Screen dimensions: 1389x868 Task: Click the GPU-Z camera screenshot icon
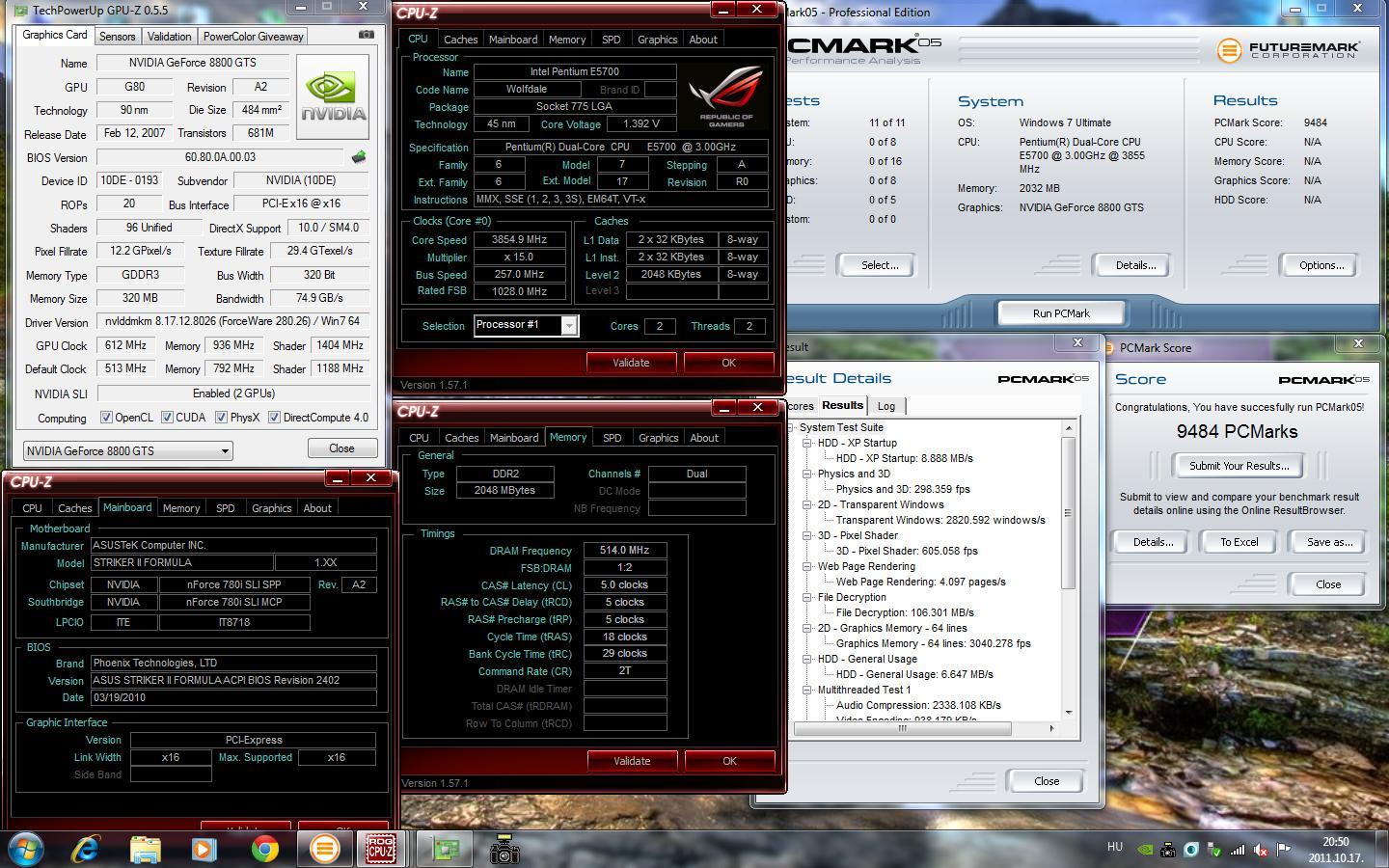[x=367, y=35]
